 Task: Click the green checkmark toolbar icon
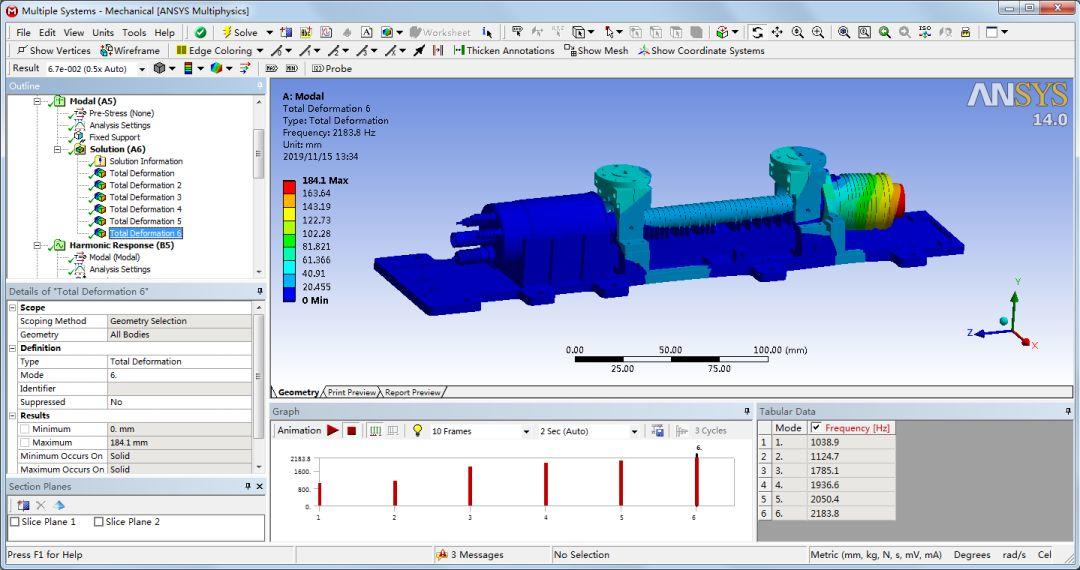point(200,32)
